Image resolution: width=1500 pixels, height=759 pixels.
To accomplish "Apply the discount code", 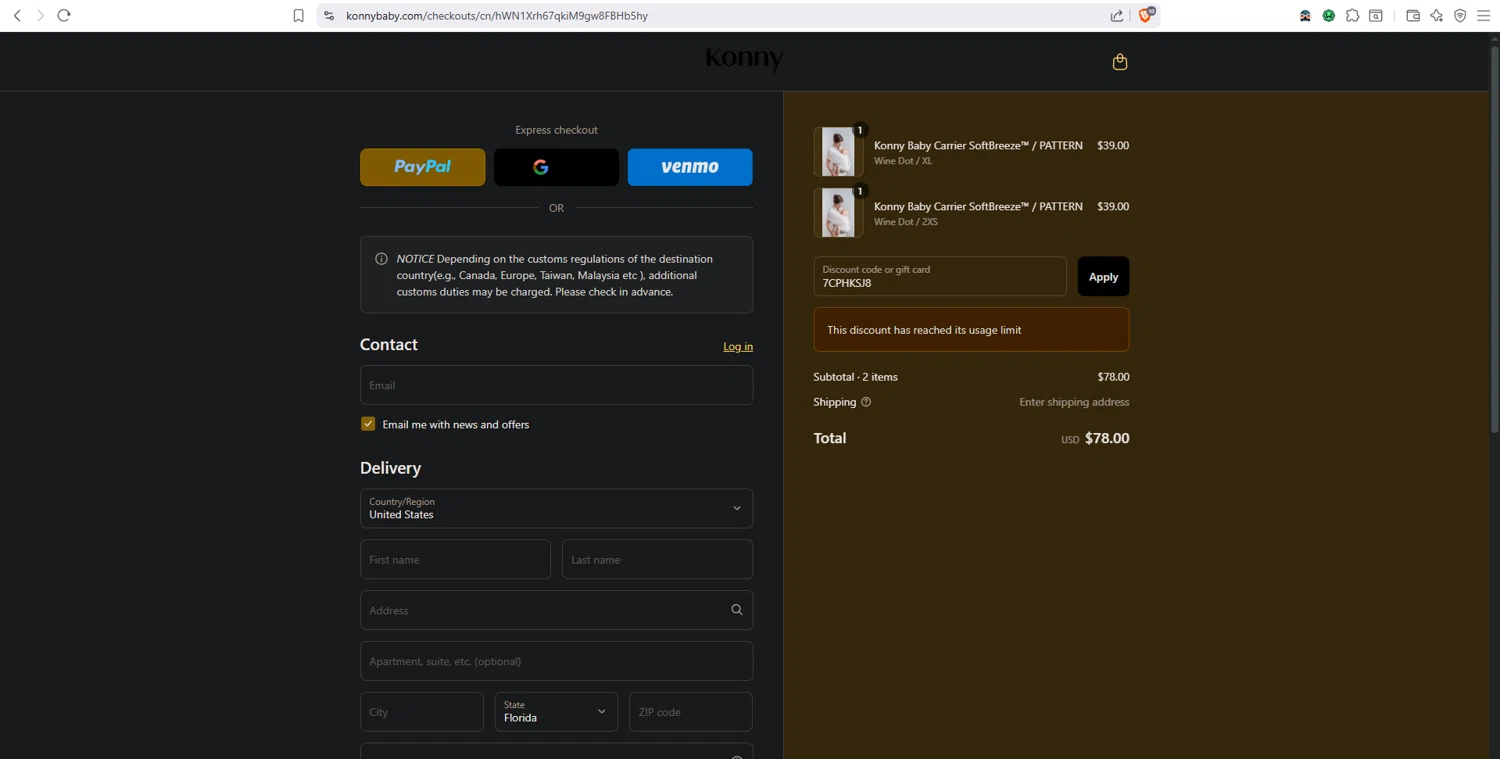I will [1103, 277].
